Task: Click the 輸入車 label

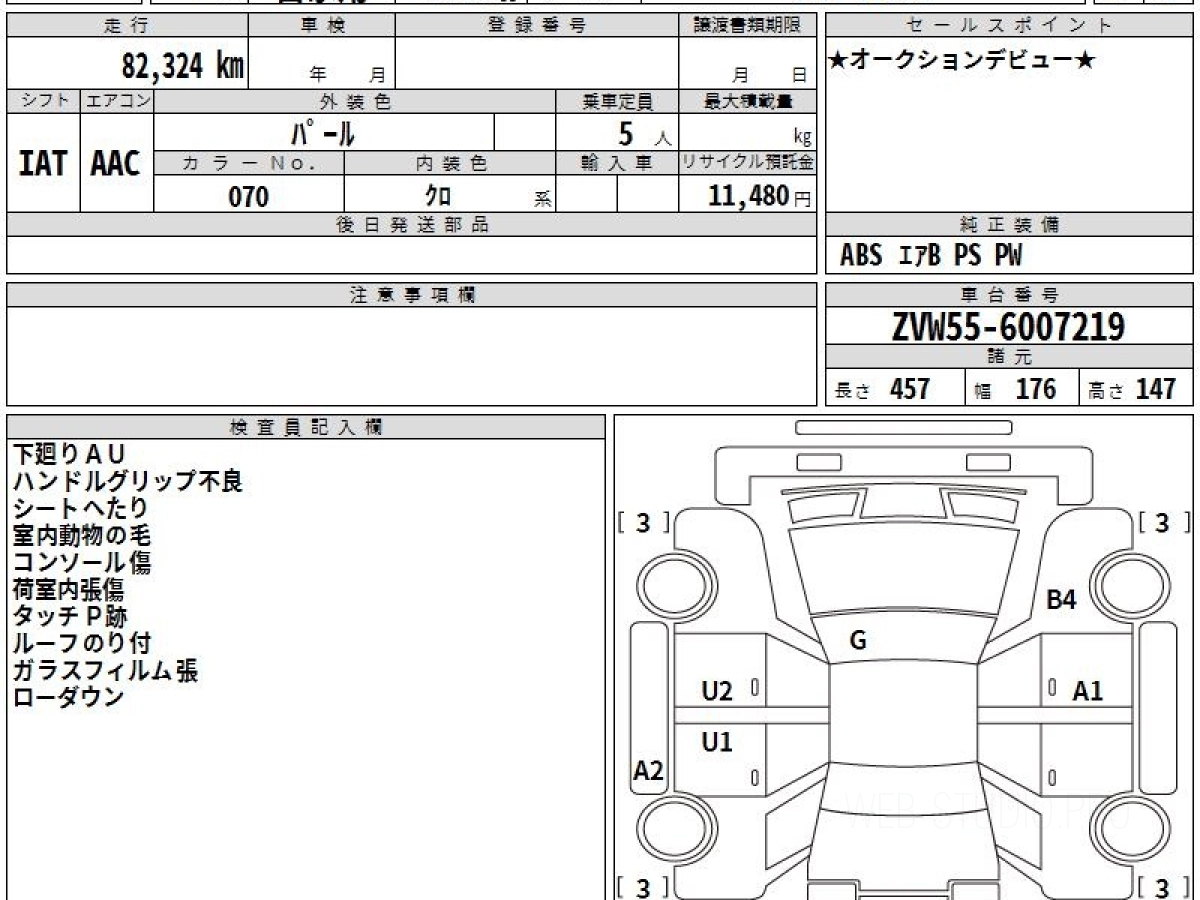Action: (x=617, y=164)
